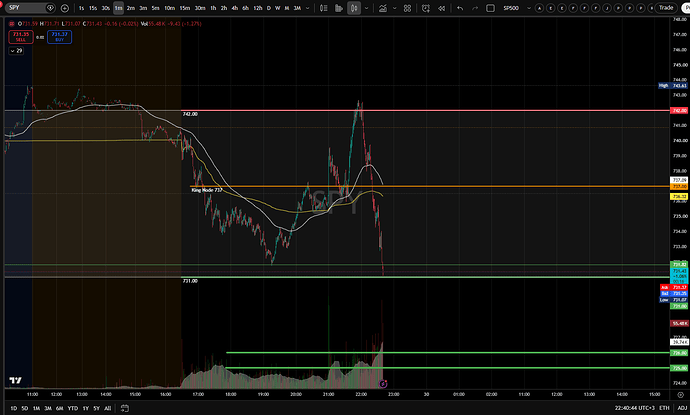
Task: Open the layout setup square icon
Action: coord(490,8)
